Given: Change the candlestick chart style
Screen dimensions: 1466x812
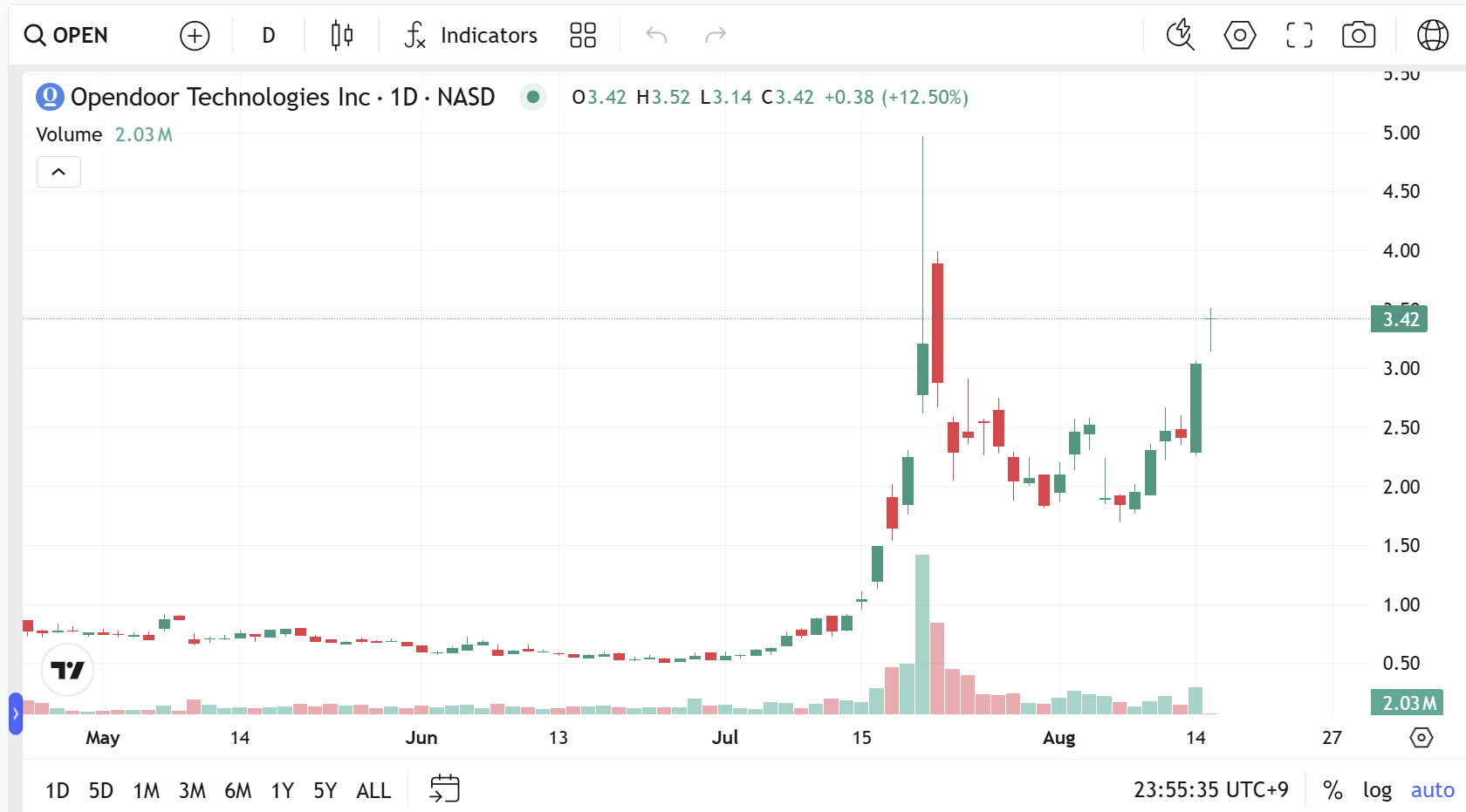Looking at the screenshot, I should (x=342, y=36).
